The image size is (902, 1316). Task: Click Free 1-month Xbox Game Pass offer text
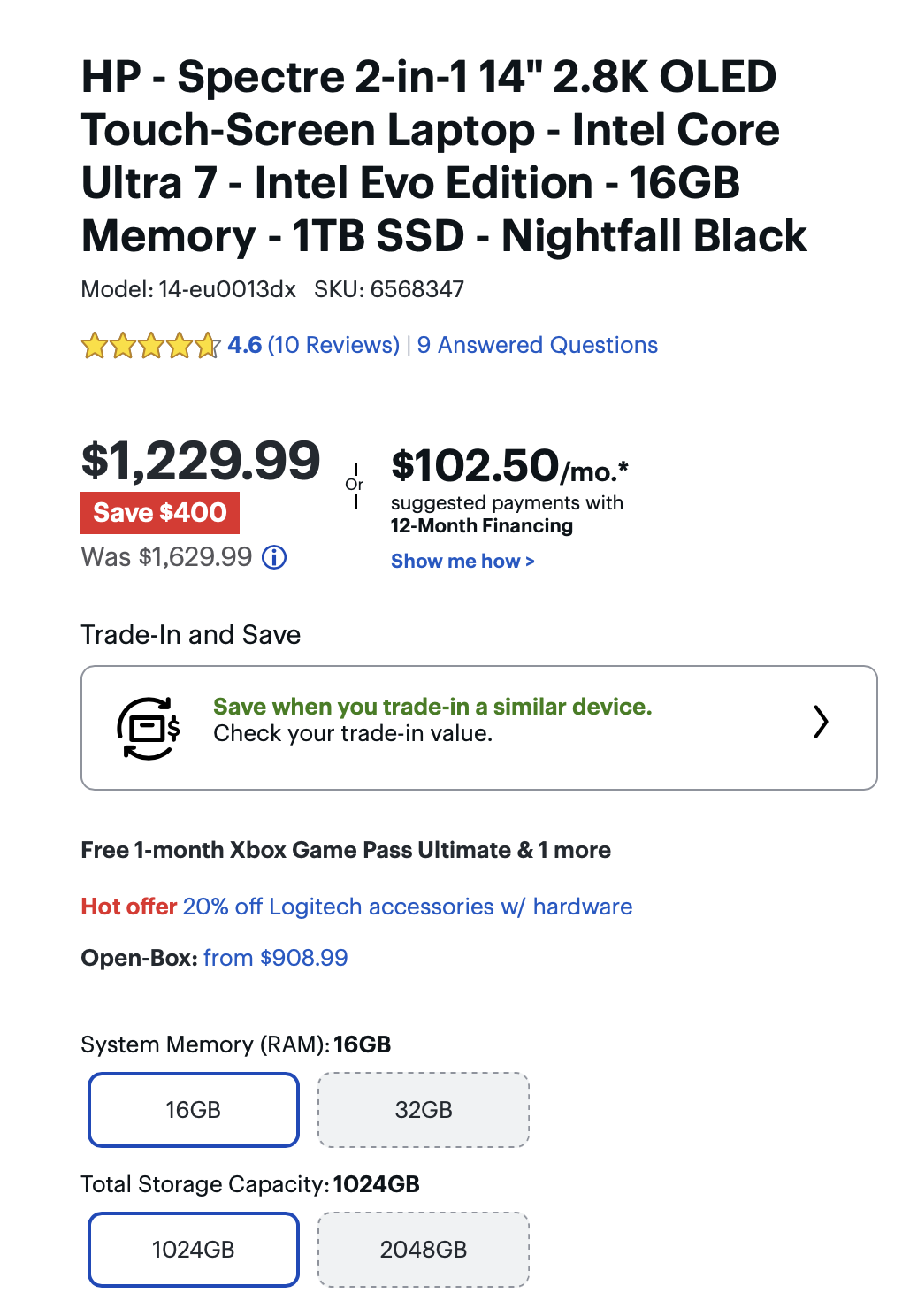click(x=346, y=850)
